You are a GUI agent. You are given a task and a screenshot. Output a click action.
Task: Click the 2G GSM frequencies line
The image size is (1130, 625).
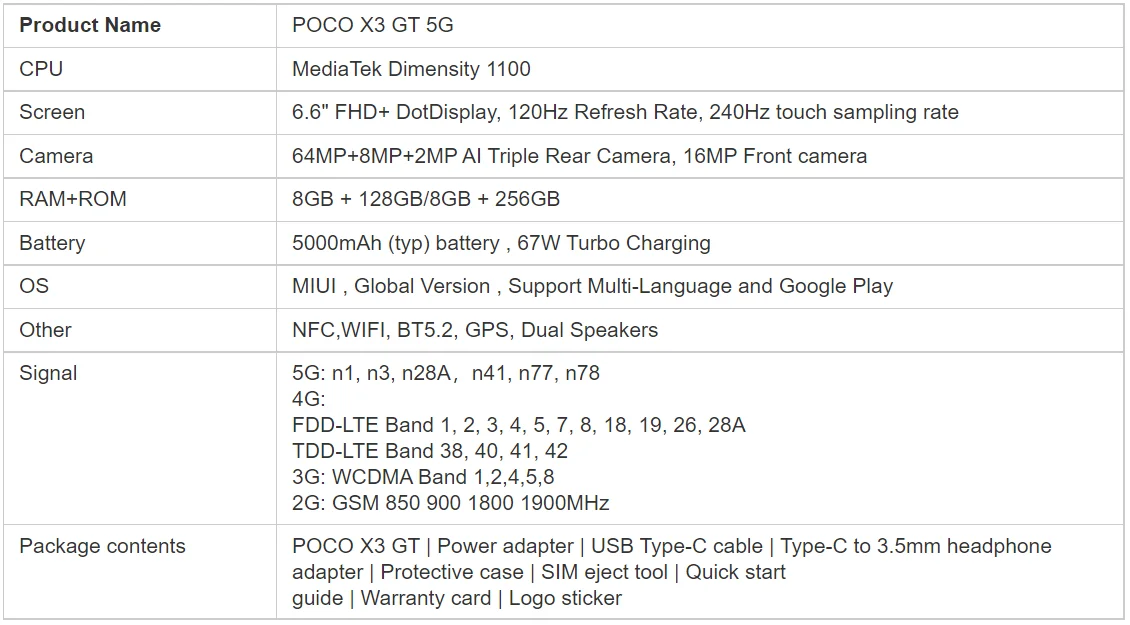[x=450, y=503]
